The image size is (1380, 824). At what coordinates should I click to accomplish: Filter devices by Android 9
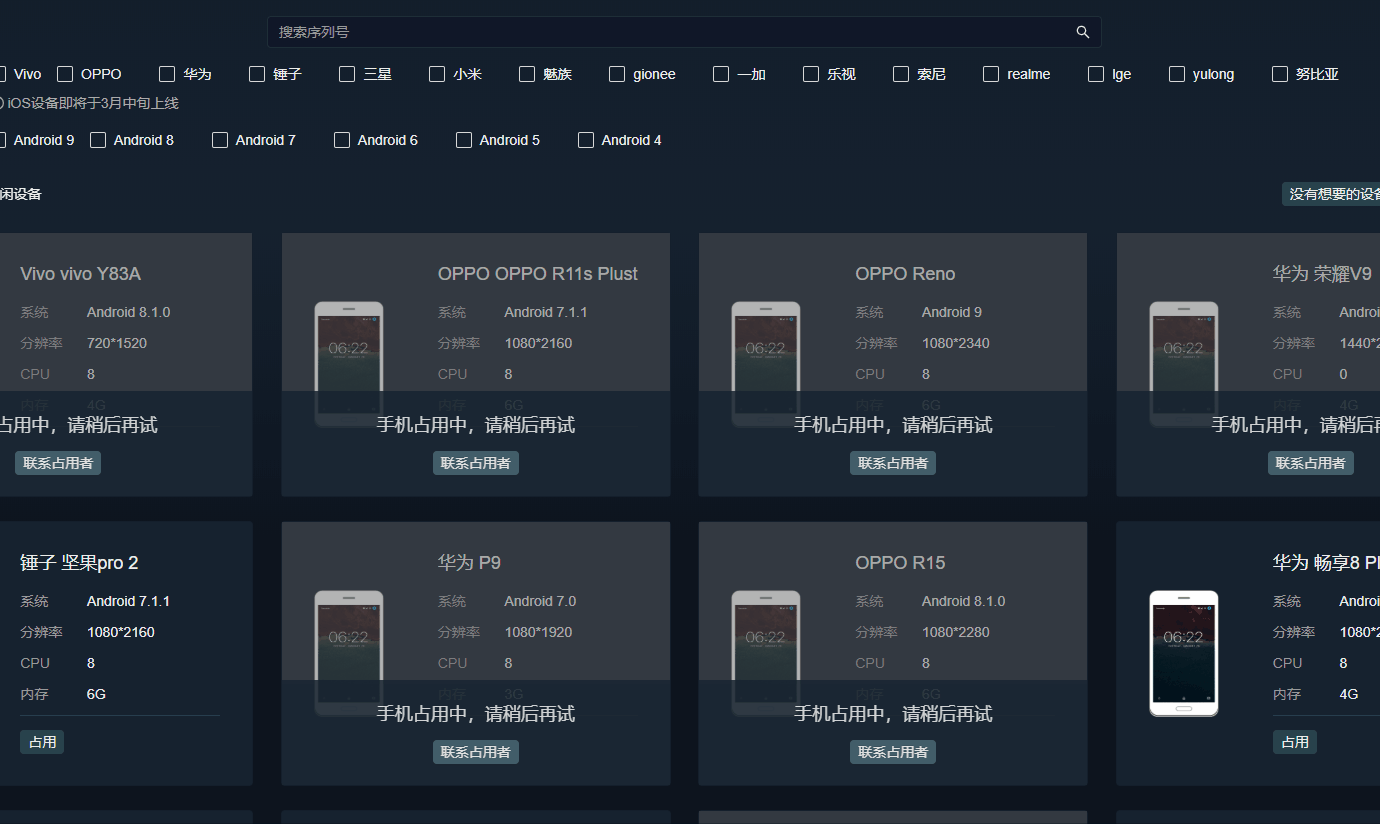tap(3, 140)
